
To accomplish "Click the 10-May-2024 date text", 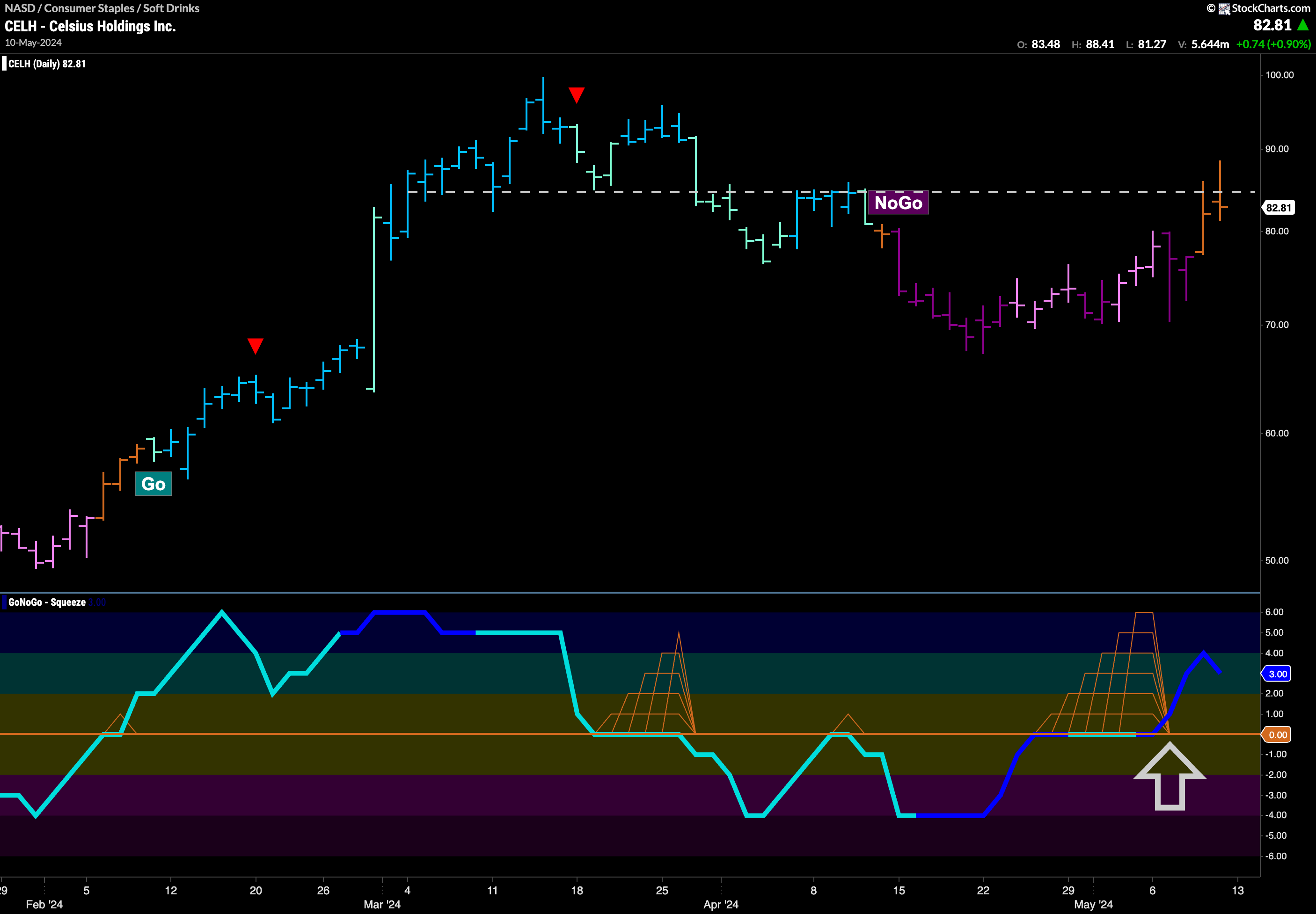I will pyautogui.click(x=33, y=43).
